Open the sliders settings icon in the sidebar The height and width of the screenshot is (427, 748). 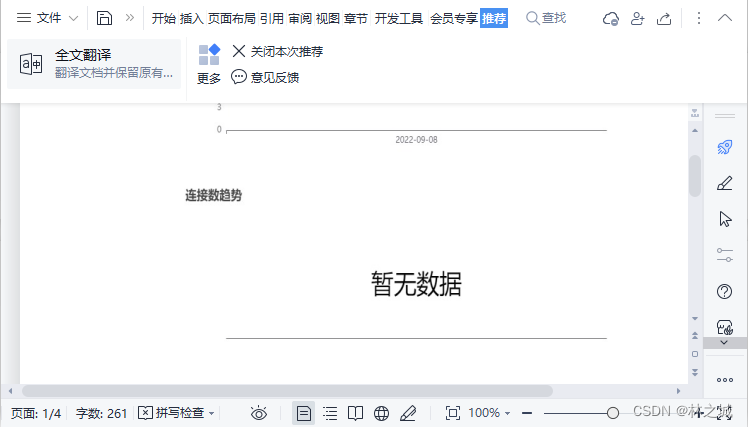(x=725, y=255)
